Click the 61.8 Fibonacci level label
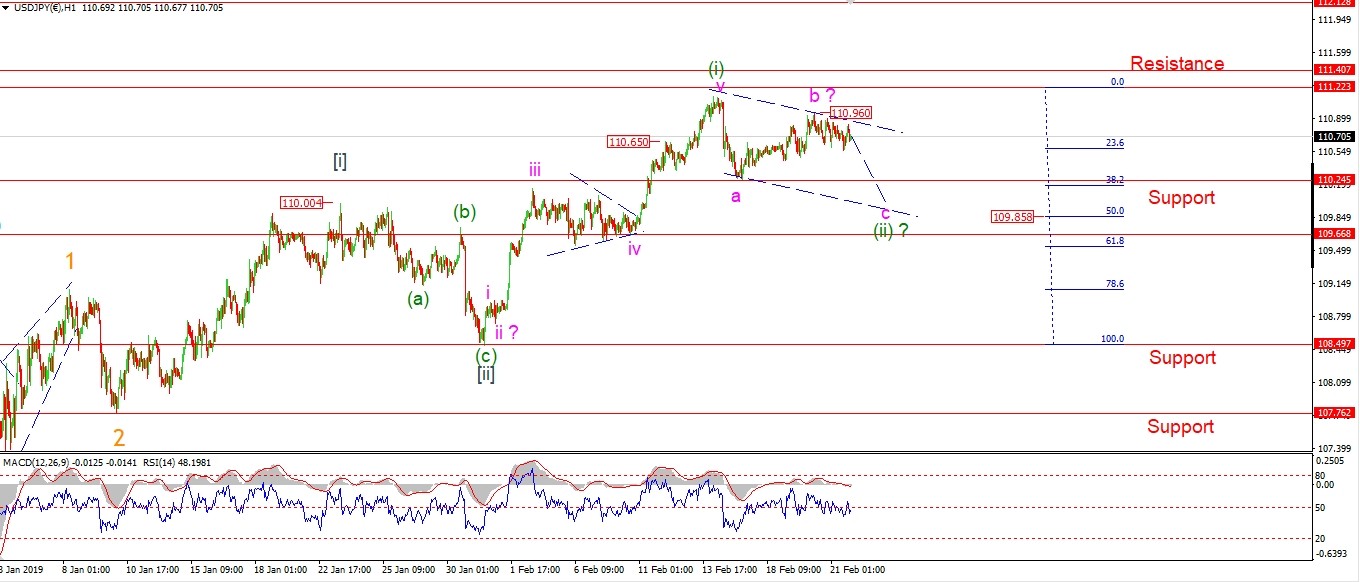Image resolution: width=1360 pixels, height=582 pixels. pyautogui.click(x=1114, y=241)
